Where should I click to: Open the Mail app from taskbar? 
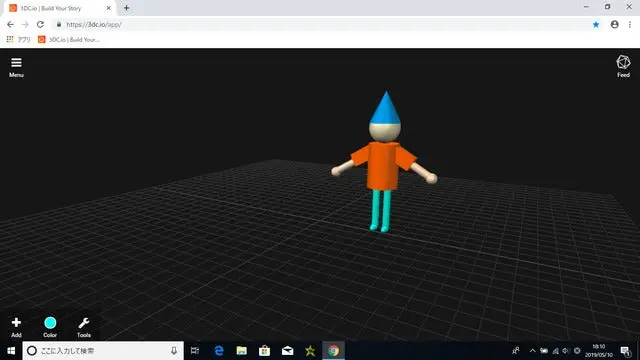tap(287, 351)
